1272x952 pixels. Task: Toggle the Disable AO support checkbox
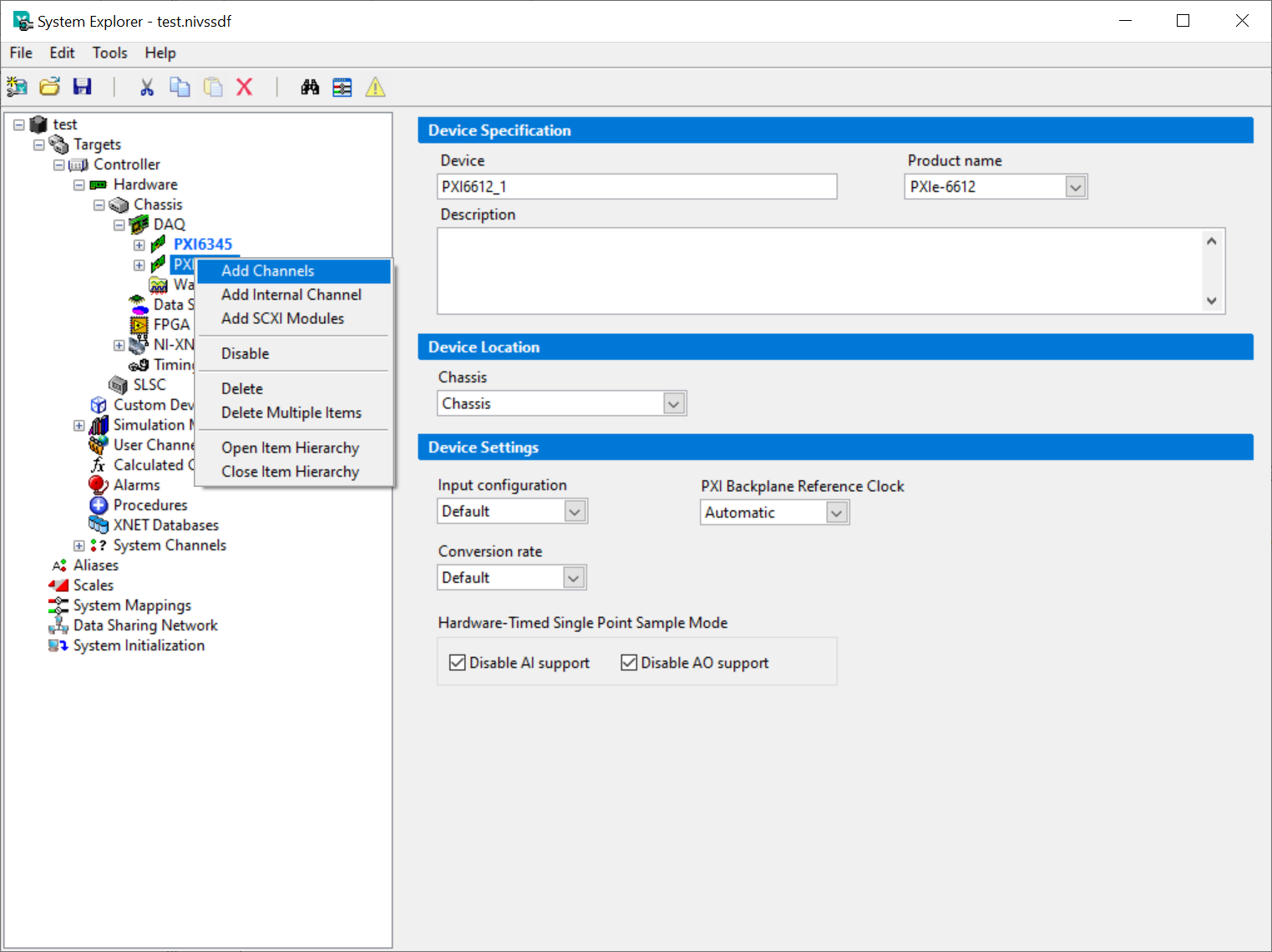[629, 662]
